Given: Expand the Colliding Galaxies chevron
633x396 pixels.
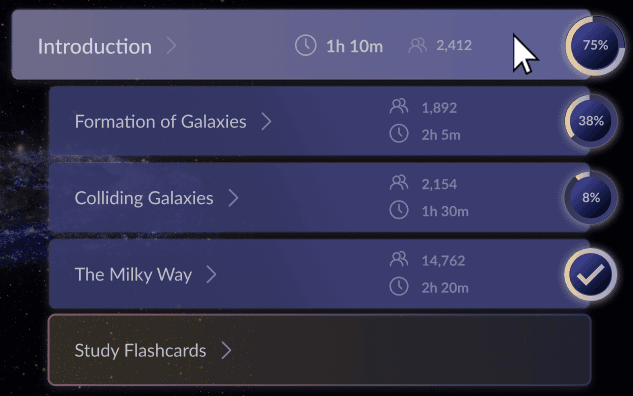Looking at the screenshot, I should pos(233,198).
